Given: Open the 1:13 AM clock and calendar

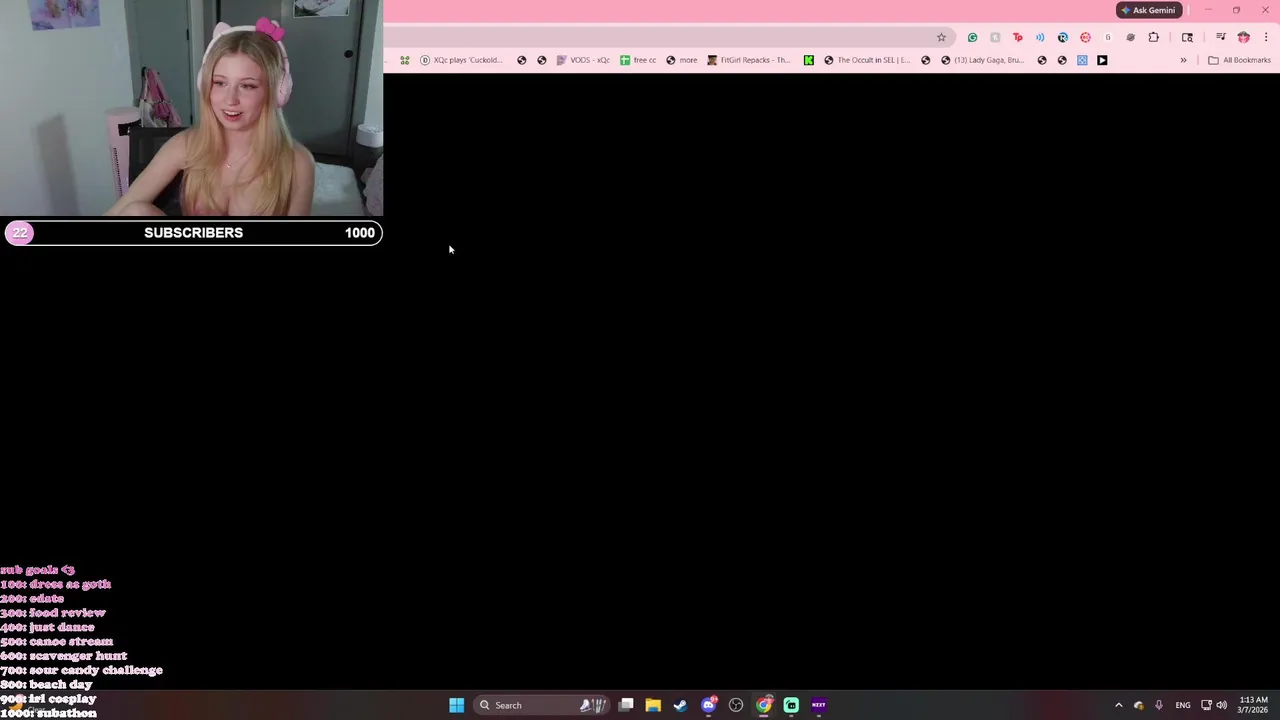Looking at the screenshot, I should [x=1253, y=705].
